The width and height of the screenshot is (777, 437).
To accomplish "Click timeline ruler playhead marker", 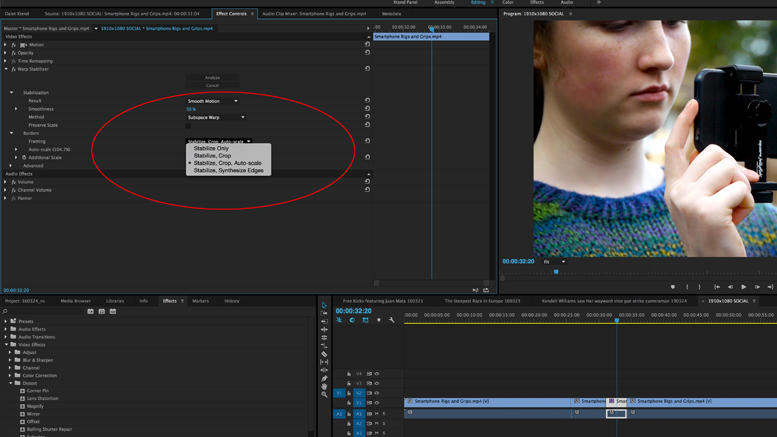I will pos(617,321).
